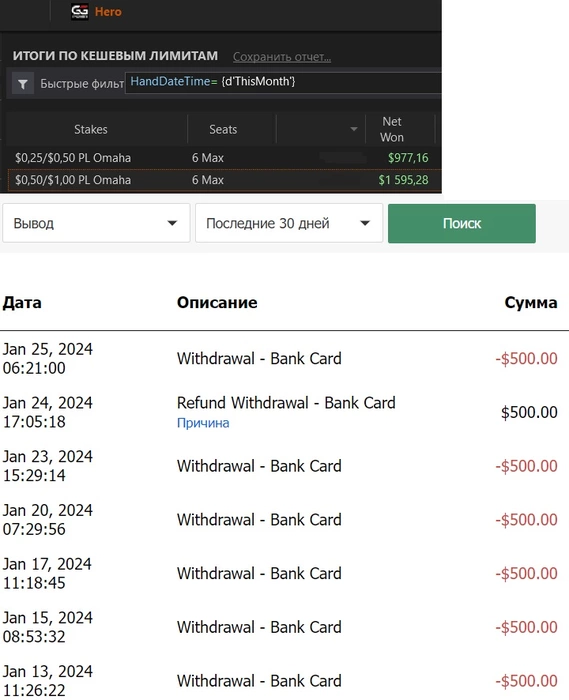Click the Дата column header
Image resolution: width=569 pixels, height=700 pixels.
tap(22, 302)
